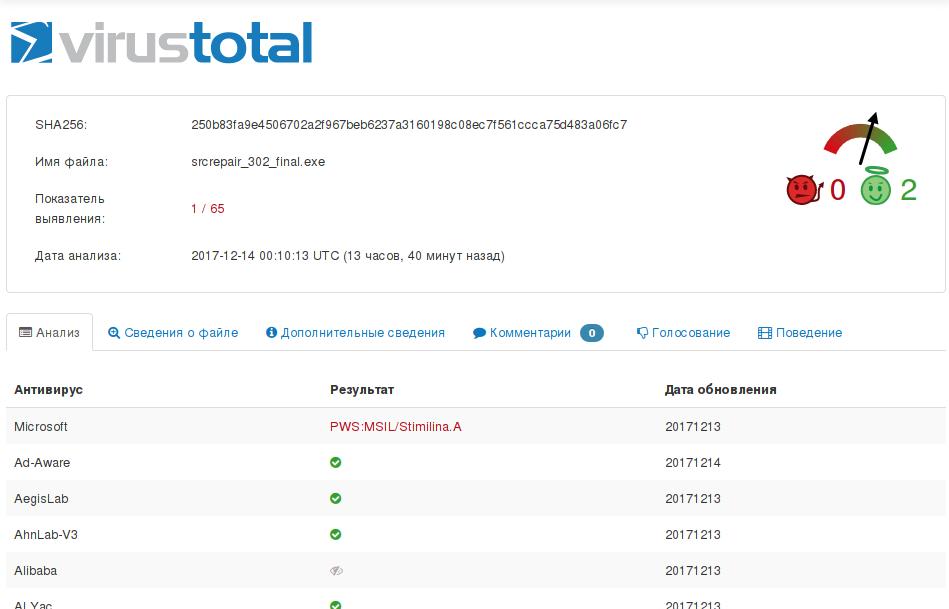The image size is (949, 609).
Task: Click the comment bubble icon next to Комментарии
Action: click(x=479, y=332)
